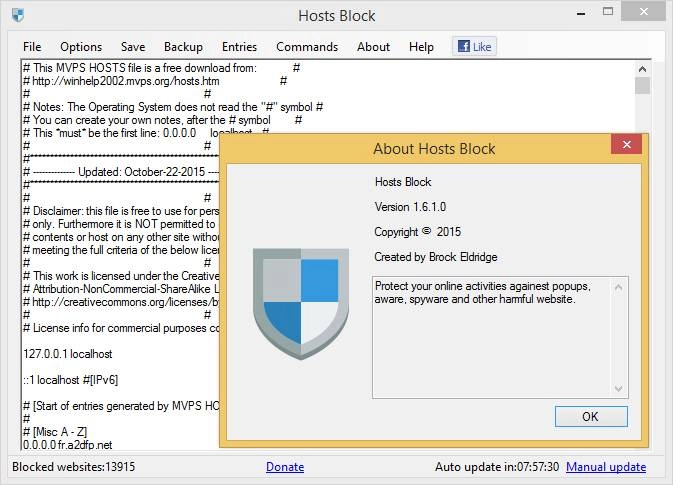Open the Options menu

click(81, 47)
